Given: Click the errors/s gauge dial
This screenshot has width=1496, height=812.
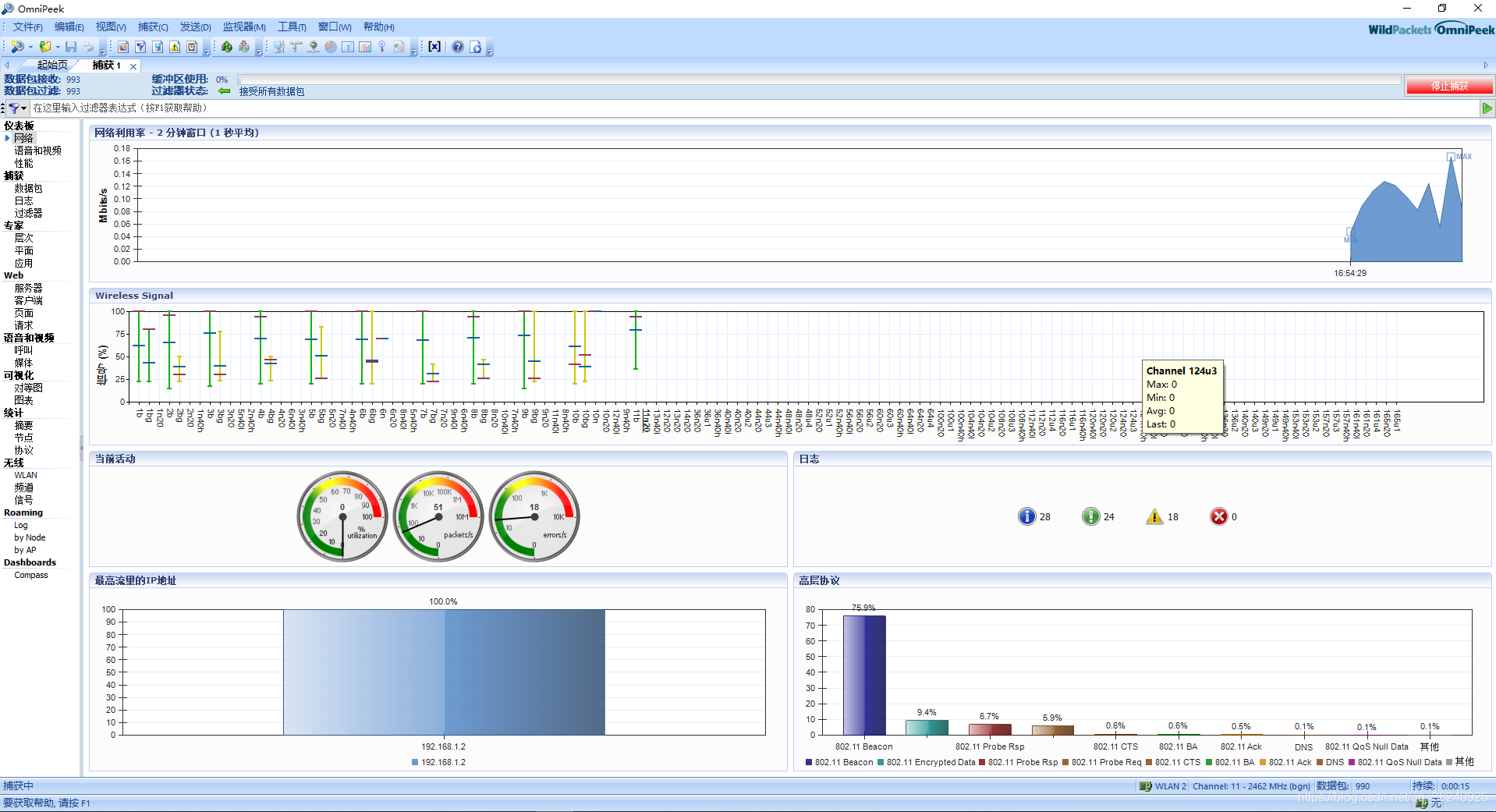Looking at the screenshot, I should click(x=534, y=516).
